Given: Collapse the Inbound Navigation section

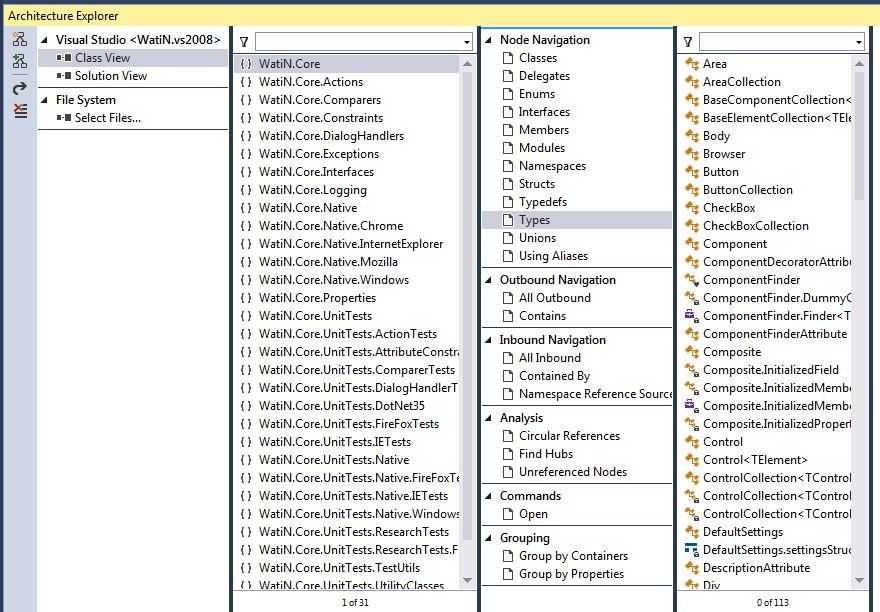Looking at the screenshot, I should (488, 340).
